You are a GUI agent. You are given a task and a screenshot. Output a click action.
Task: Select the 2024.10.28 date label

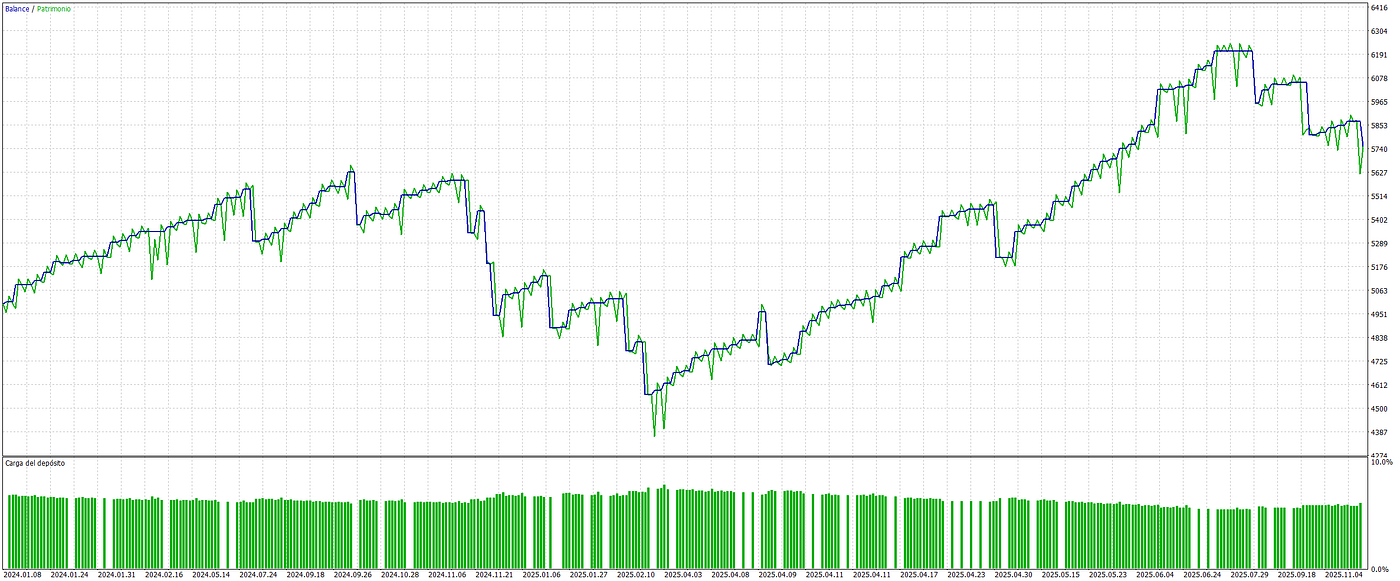[x=400, y=575]
